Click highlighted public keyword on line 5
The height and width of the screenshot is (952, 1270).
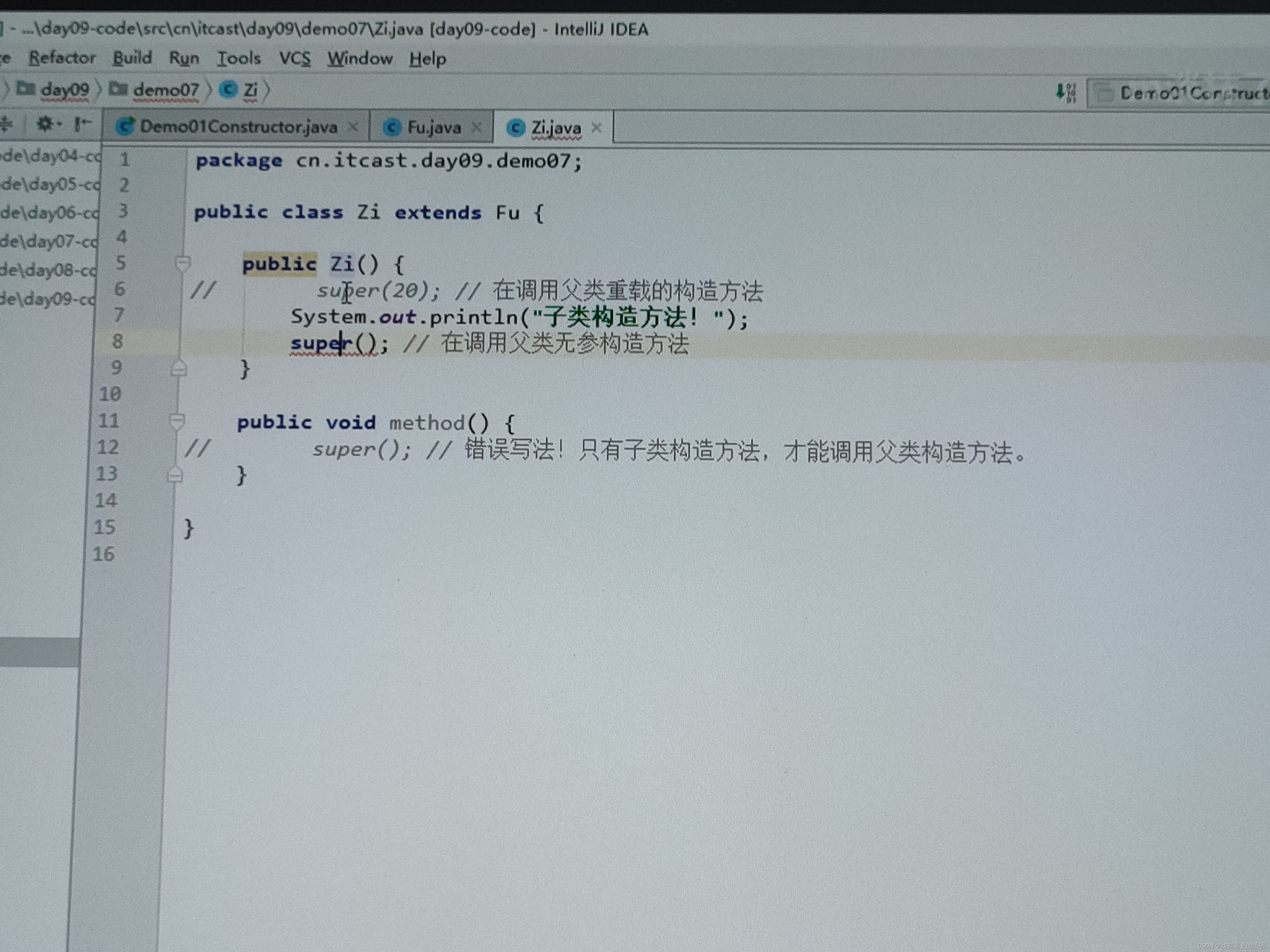(280, 264)
